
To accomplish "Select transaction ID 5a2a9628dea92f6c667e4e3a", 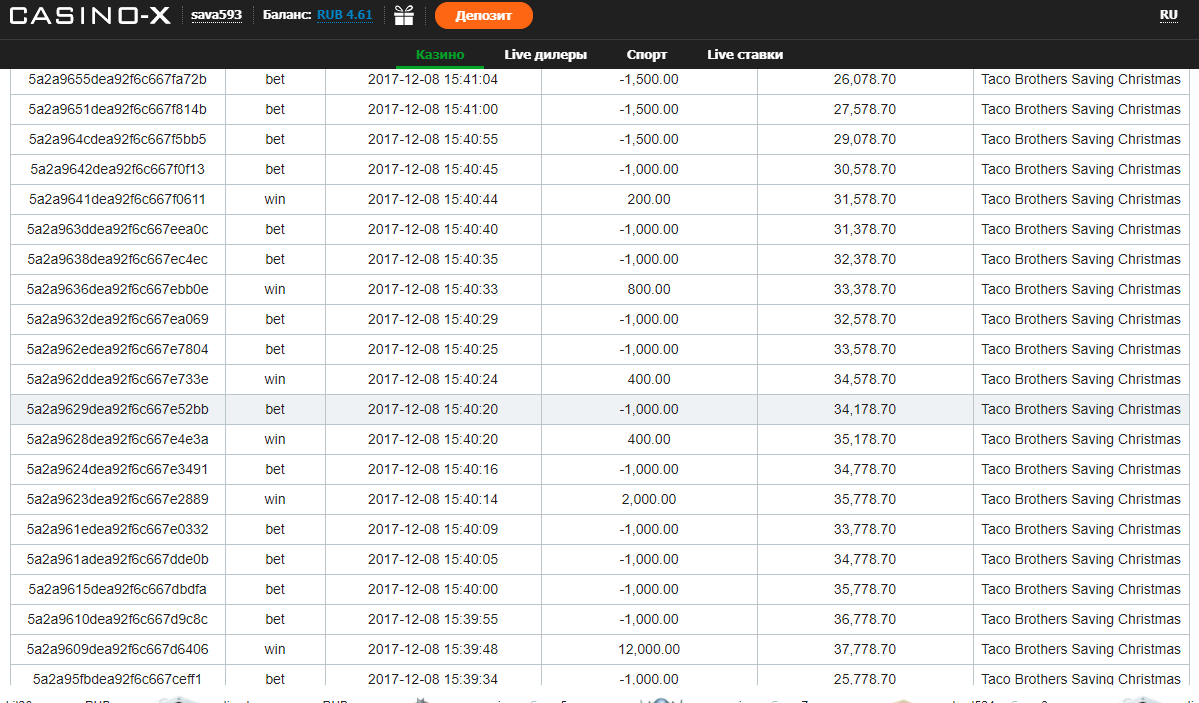I will (118, 439).
